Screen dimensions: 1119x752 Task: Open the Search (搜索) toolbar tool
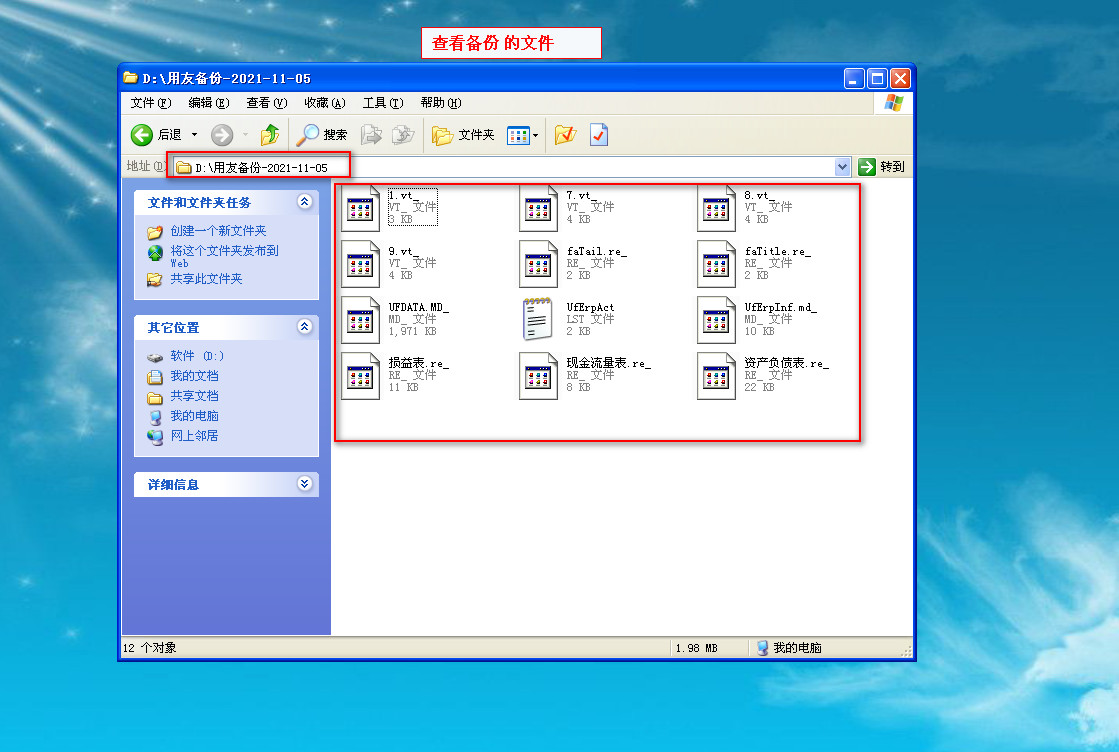click(x=322, y=135)
